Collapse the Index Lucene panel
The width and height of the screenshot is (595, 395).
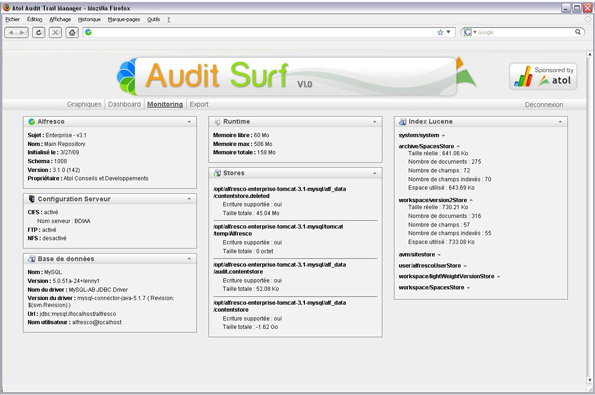[560, 122]
